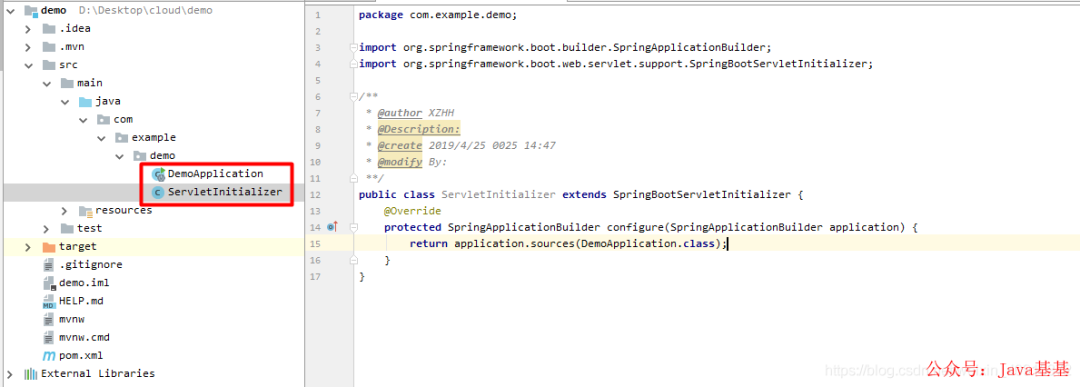The height and width of the screenshot is (387, 1080).
Task: Click DemoApplication runnable class icon
Action: [x=158, y=174]
